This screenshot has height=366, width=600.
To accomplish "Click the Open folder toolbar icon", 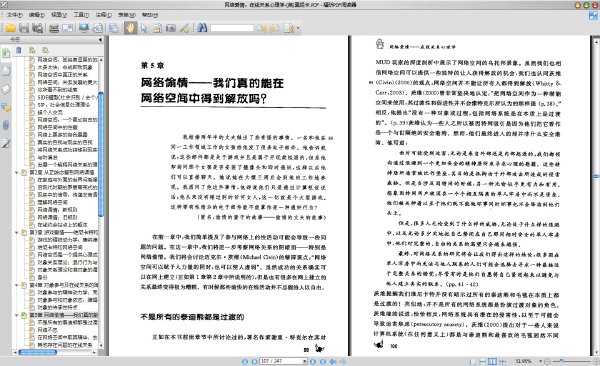I will point(10,28).
